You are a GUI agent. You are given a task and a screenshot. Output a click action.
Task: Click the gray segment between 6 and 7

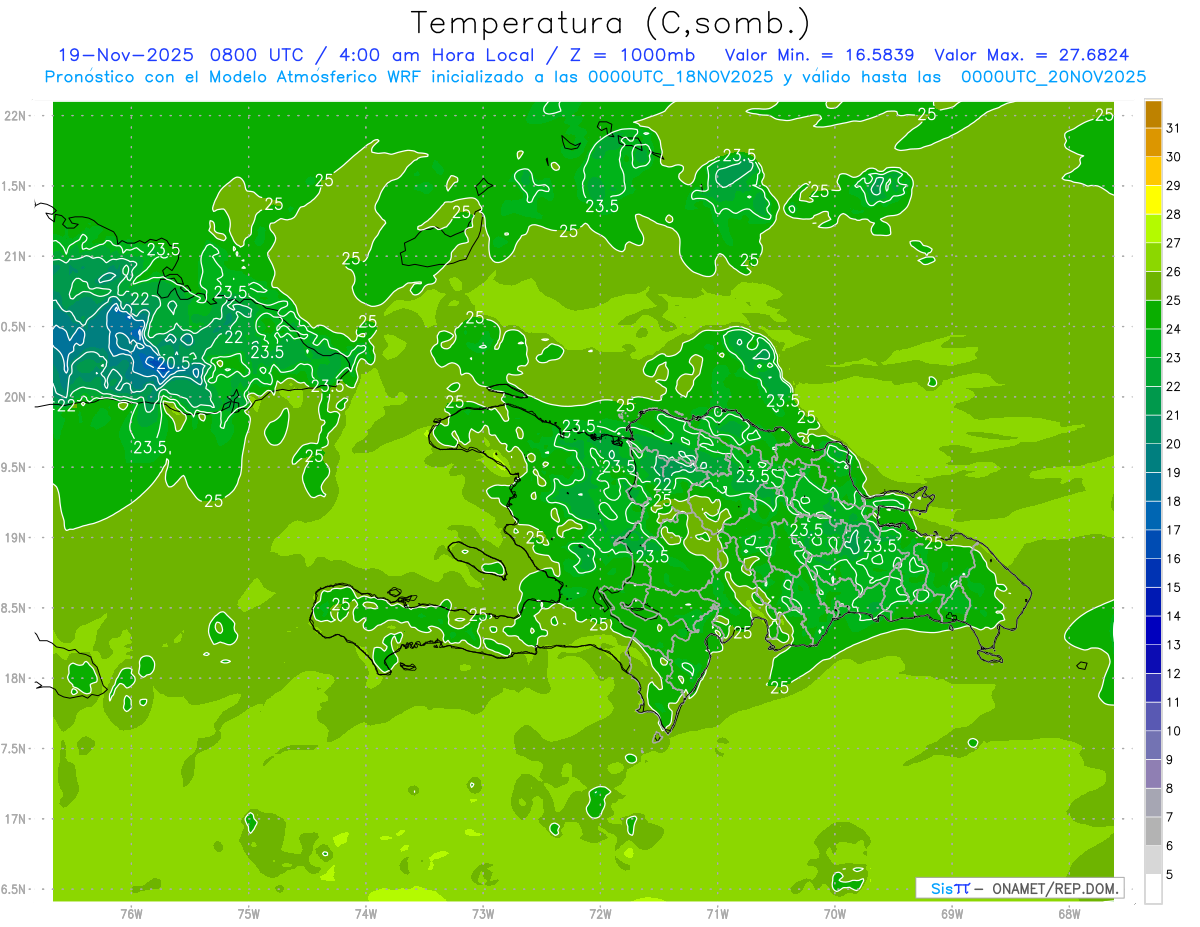(1153, 832)
